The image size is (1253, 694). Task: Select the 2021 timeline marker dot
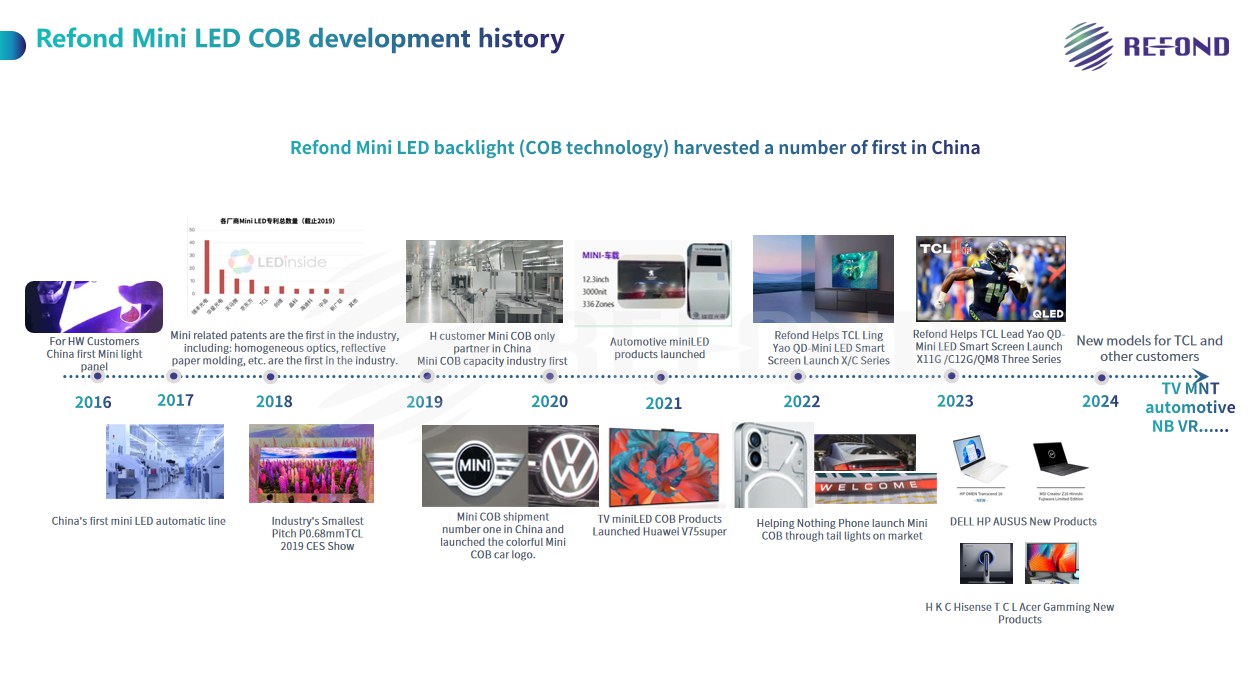coord(661,377)
